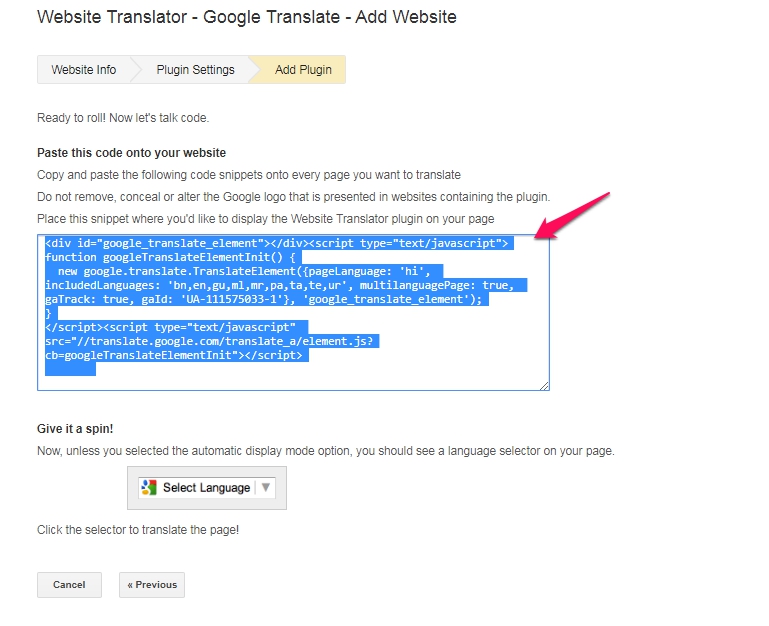
Task: Click the 'Place this snippet where you'd like' instruction
Action: pyautogui.click(x=266, y=219)
